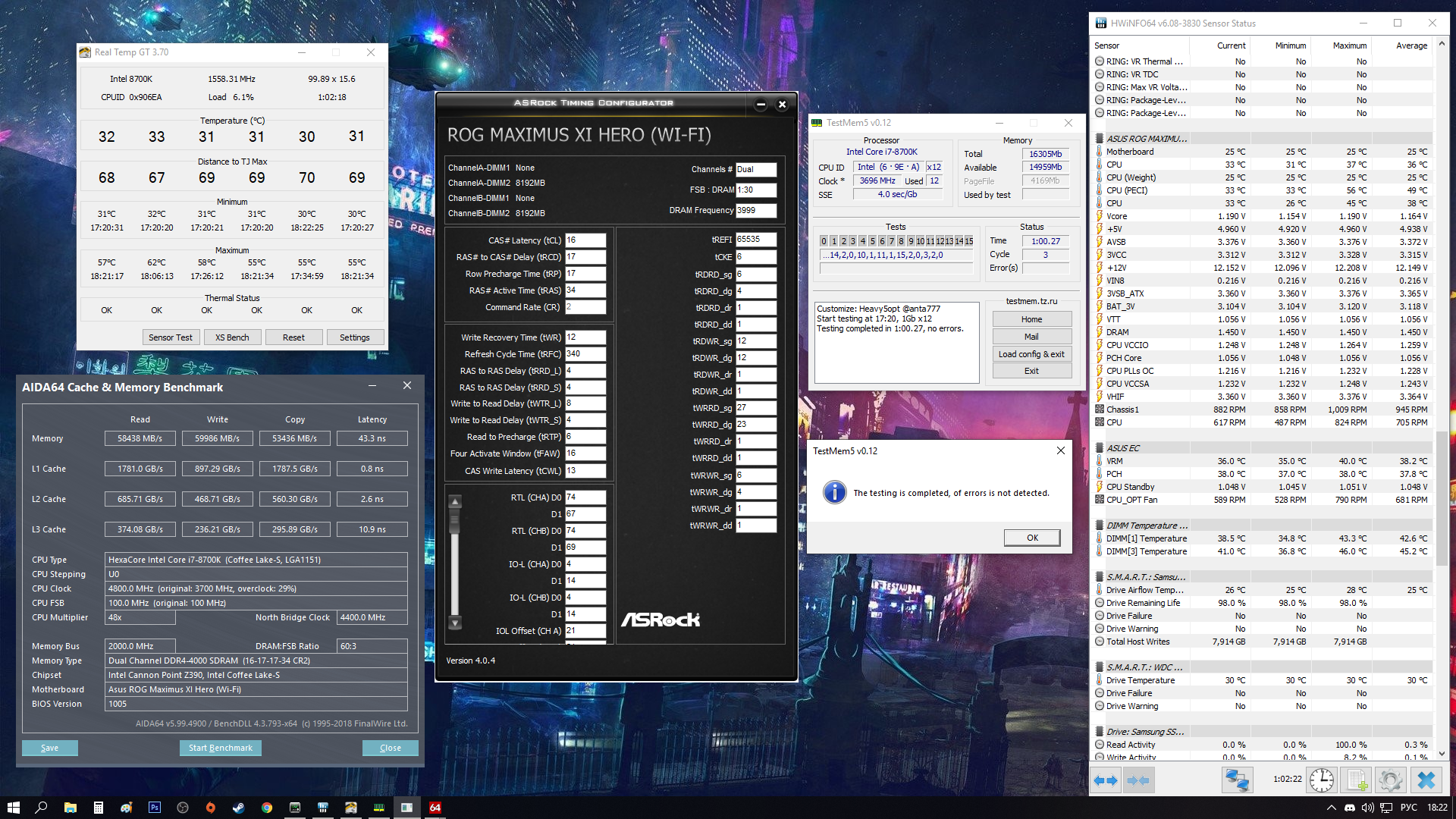This screenshot has width=1456, height=819.
Task: Click HWiNFO collapse columns arrows icon
Action: [x=1138, y=780]
